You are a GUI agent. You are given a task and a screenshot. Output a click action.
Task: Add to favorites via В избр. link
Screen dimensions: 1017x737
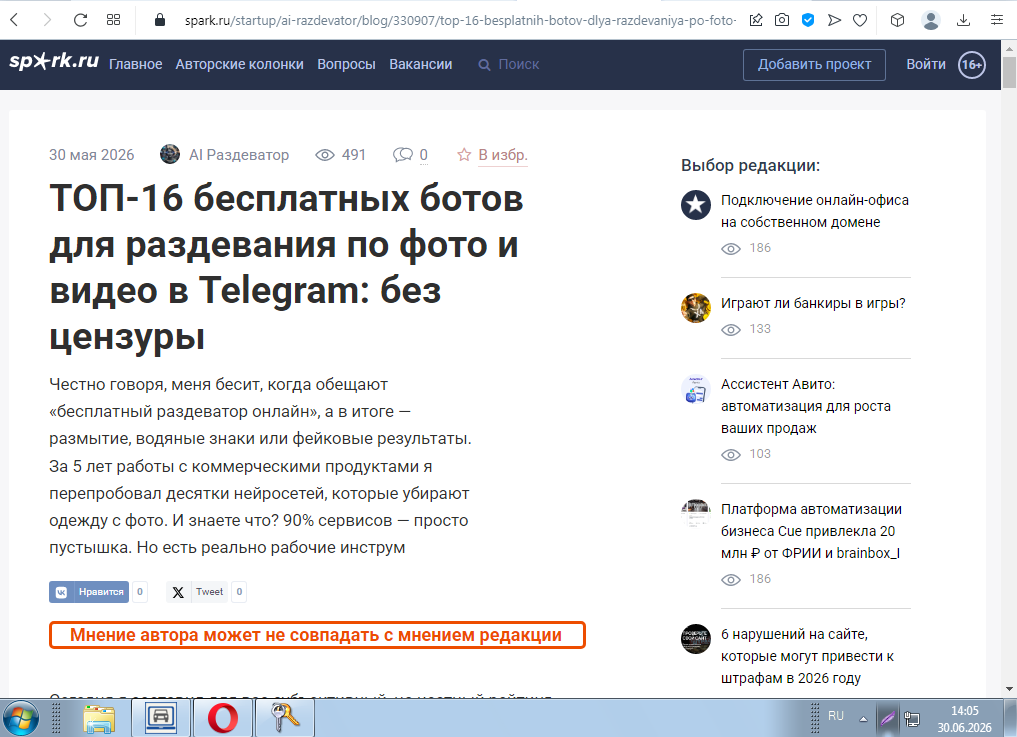click(x=503, y=155)
